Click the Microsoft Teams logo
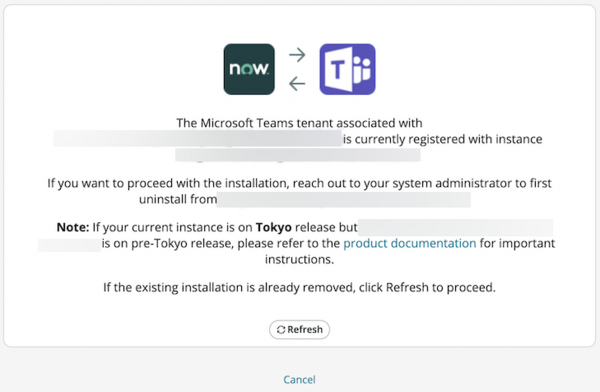Screen dimensions: 600x392 pyautogui.click(x=347, y=69)
